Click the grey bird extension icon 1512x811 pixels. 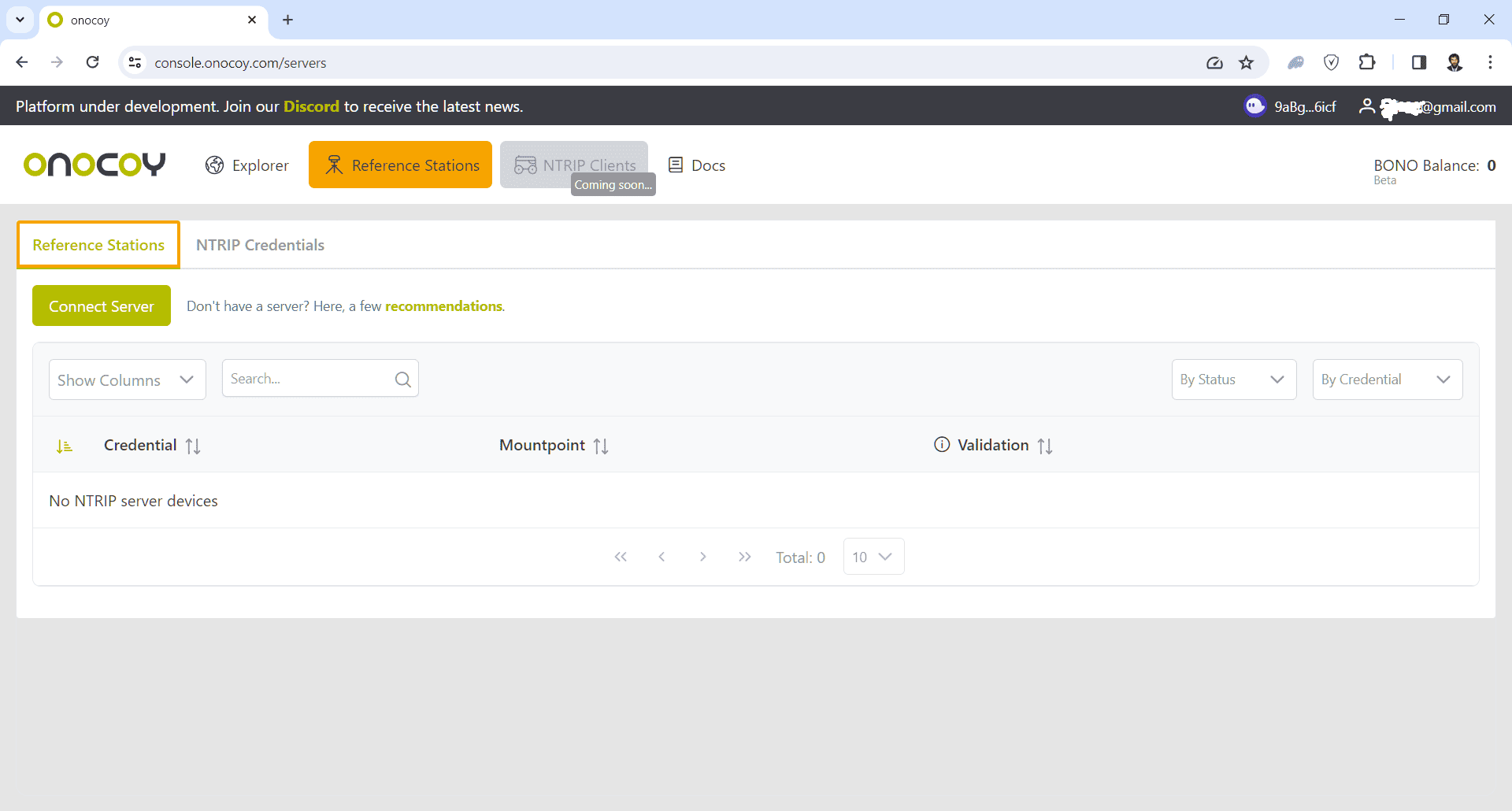tap(1295, 62)
